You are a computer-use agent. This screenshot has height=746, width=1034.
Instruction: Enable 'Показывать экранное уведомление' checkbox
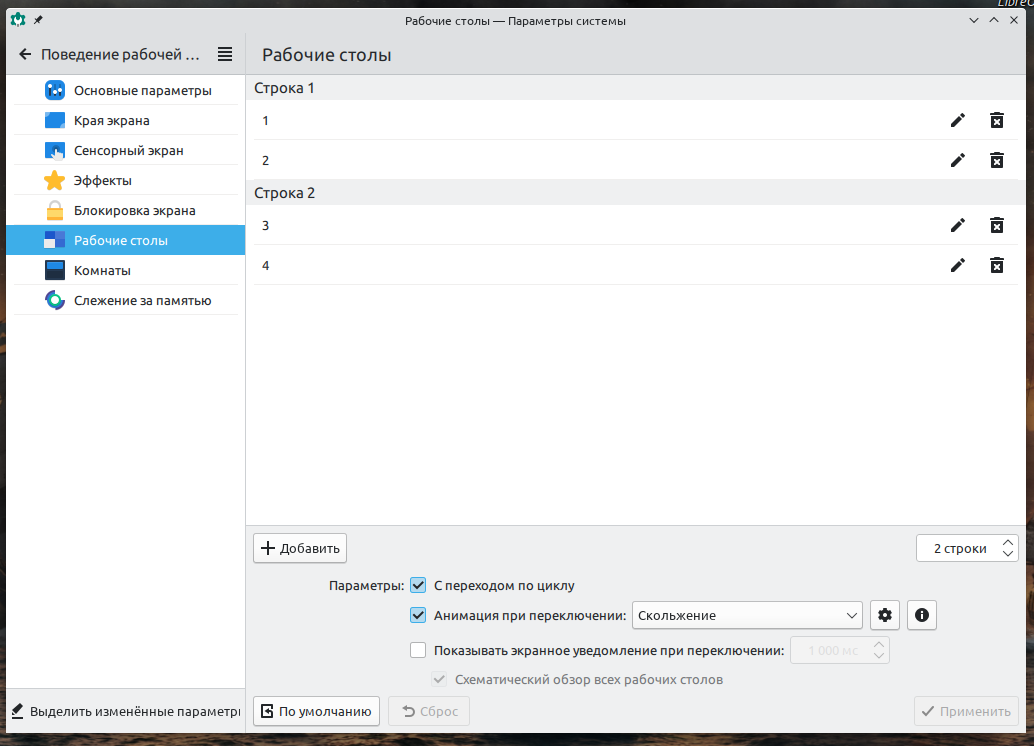(x=418, y=650)
